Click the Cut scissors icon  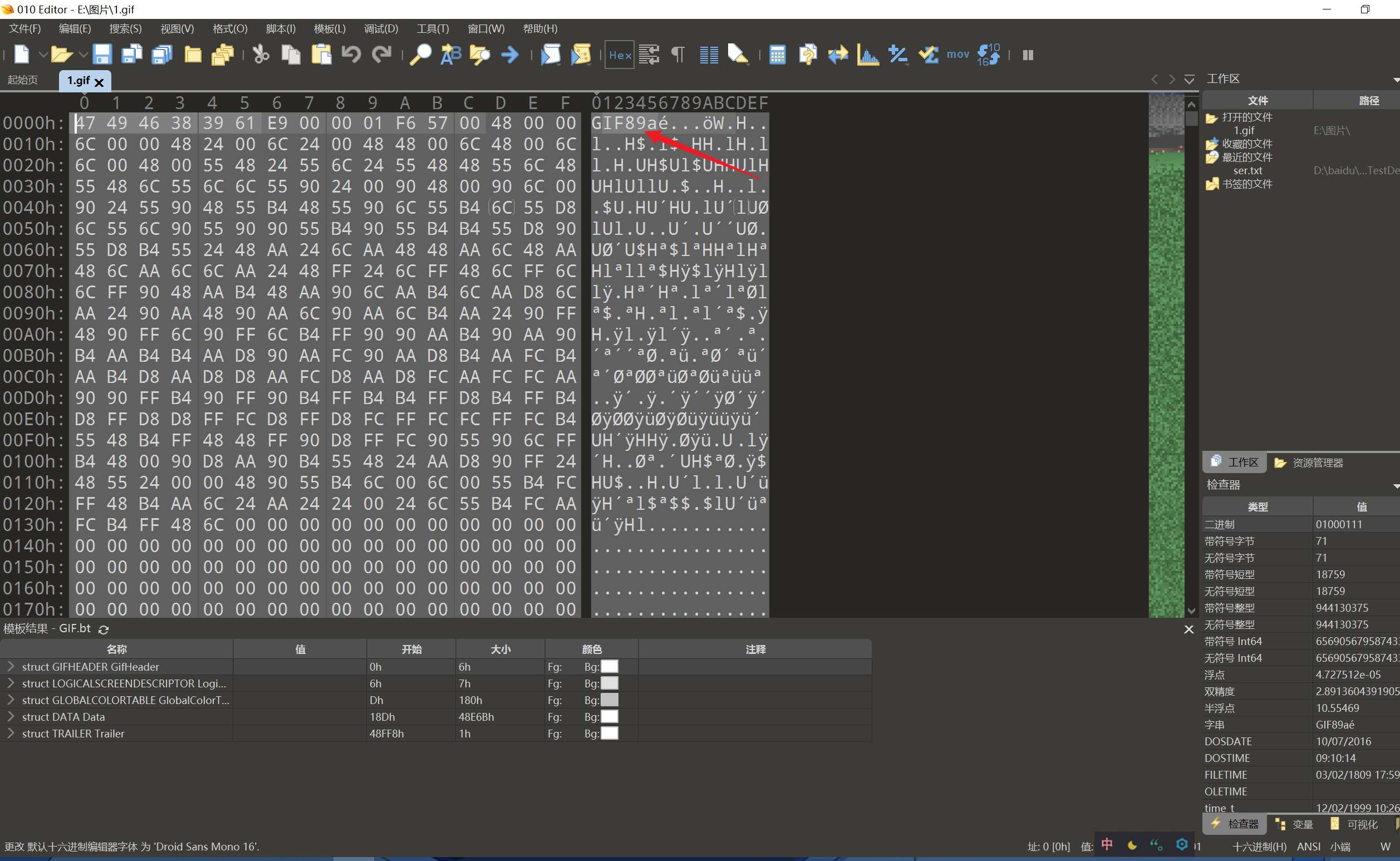[261, 55]
